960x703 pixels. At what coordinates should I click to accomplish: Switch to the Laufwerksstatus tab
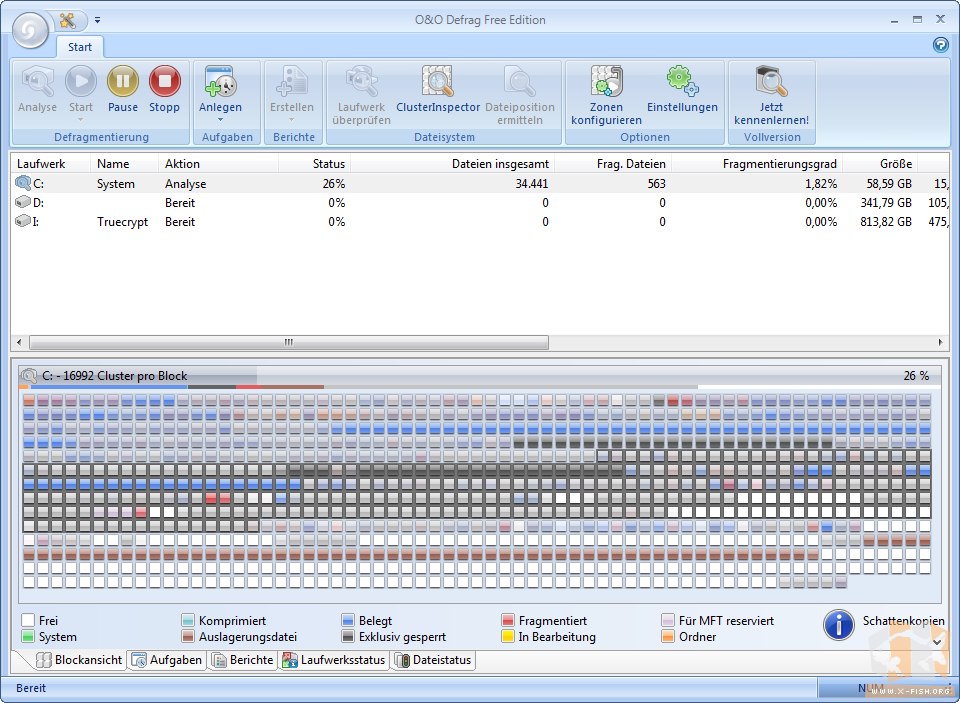(x=334, y=660)
